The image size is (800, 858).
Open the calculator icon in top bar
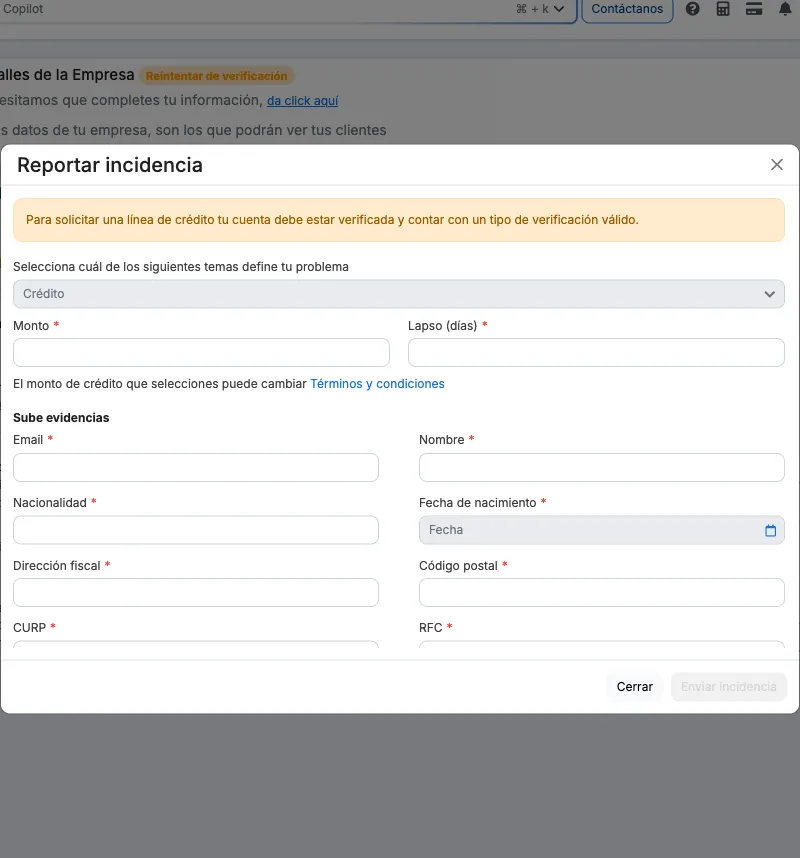click(723, 9)
